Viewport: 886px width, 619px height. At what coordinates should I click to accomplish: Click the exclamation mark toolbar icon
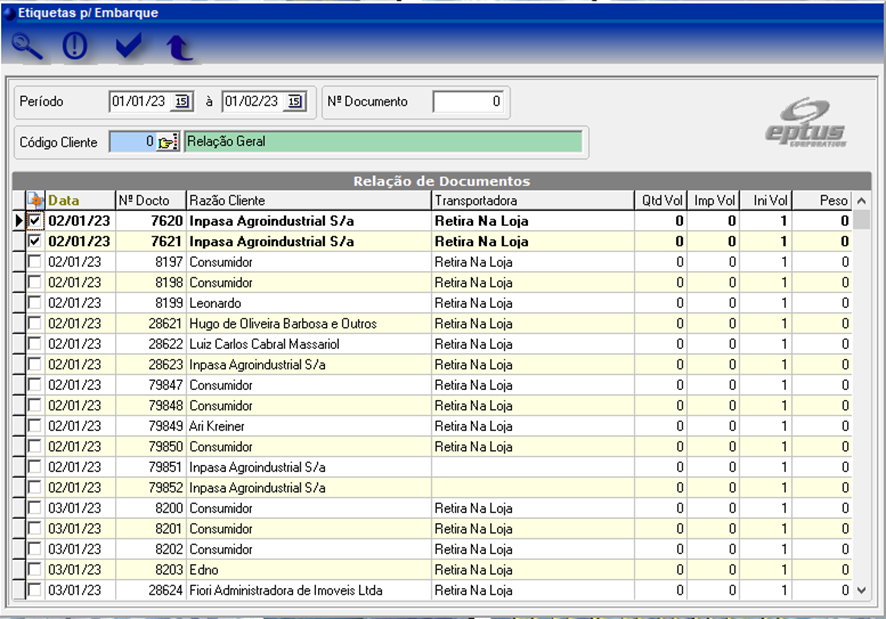[76, 46]
